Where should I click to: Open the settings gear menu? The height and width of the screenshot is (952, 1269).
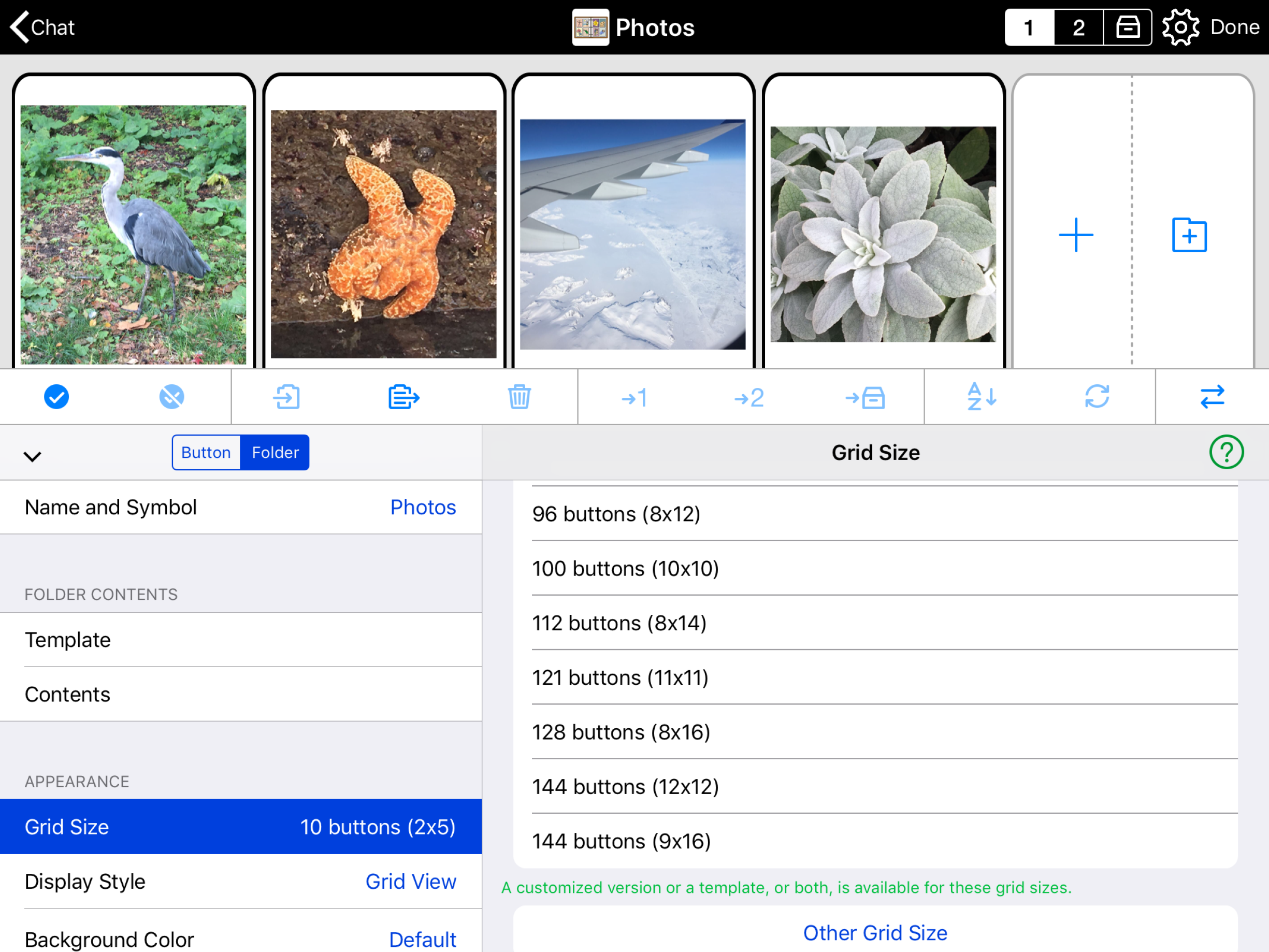click(1180, 26)
